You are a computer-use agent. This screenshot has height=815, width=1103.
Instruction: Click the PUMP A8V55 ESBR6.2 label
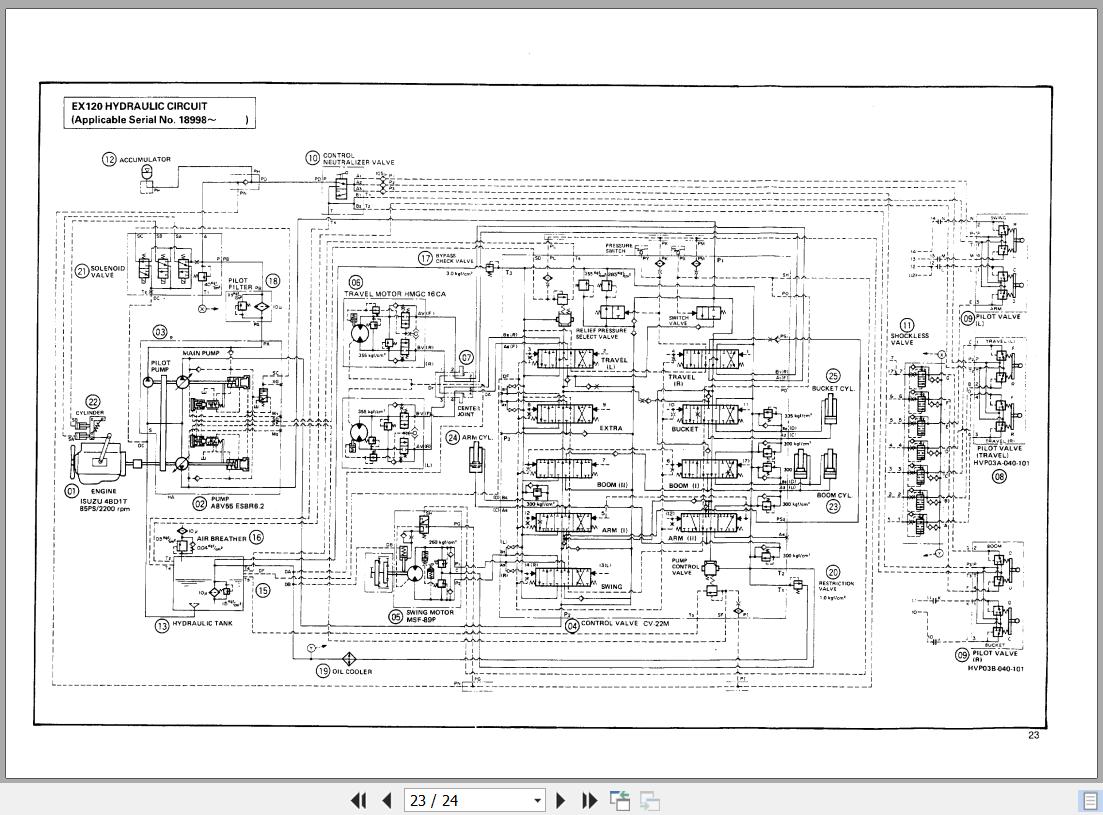pyautogui.click(x=237, y=502)
